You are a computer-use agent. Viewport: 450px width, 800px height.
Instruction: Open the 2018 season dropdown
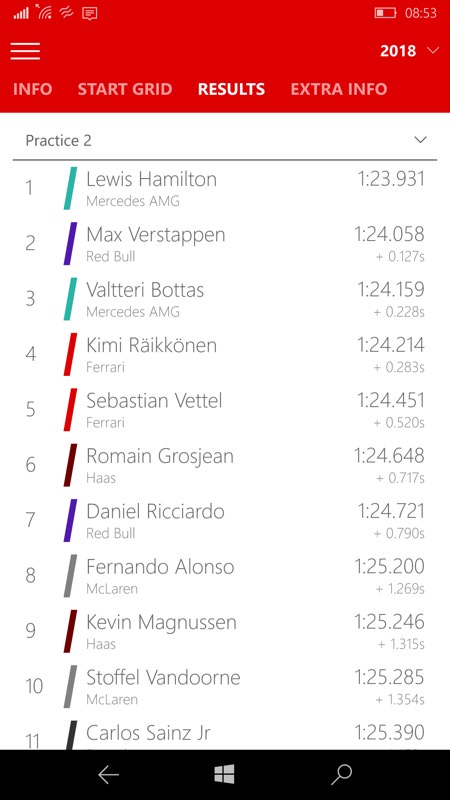click(x=409, y=51)
